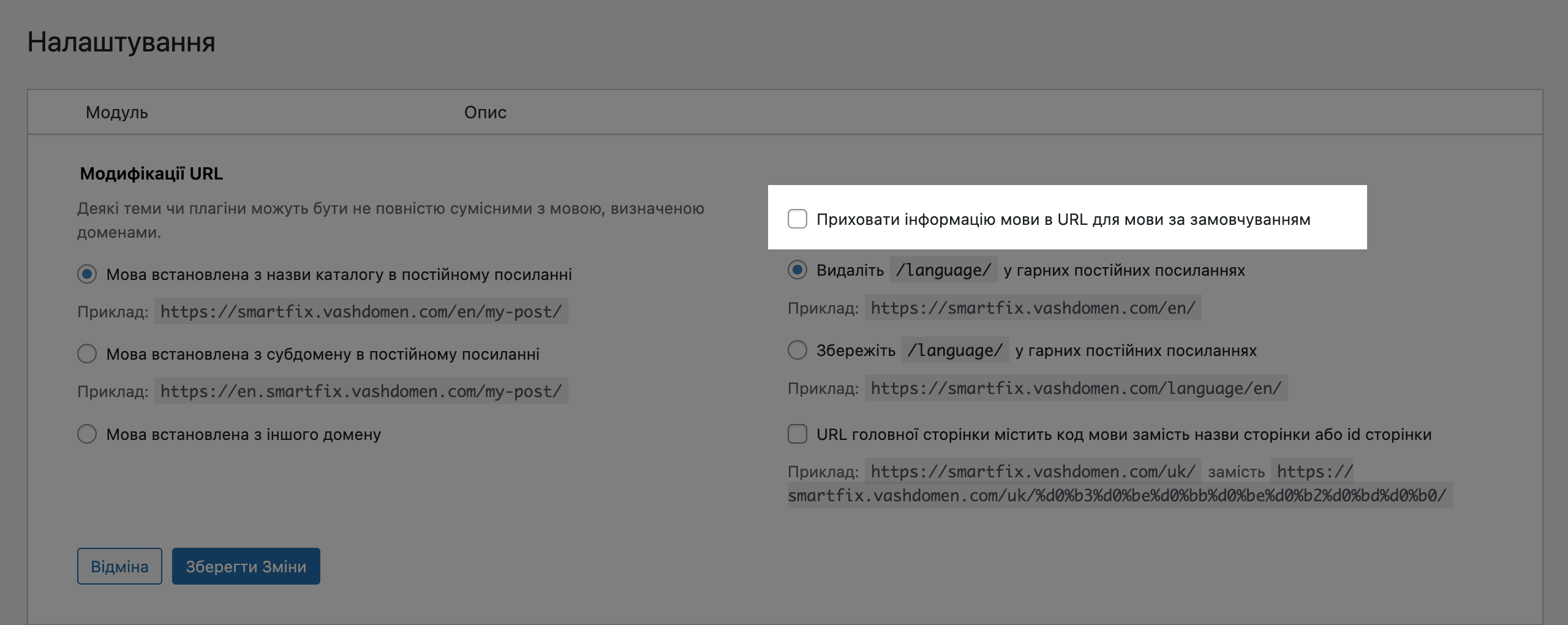Click the Модуль column header
The image size is (1568, 625).
tap(116, 112)
